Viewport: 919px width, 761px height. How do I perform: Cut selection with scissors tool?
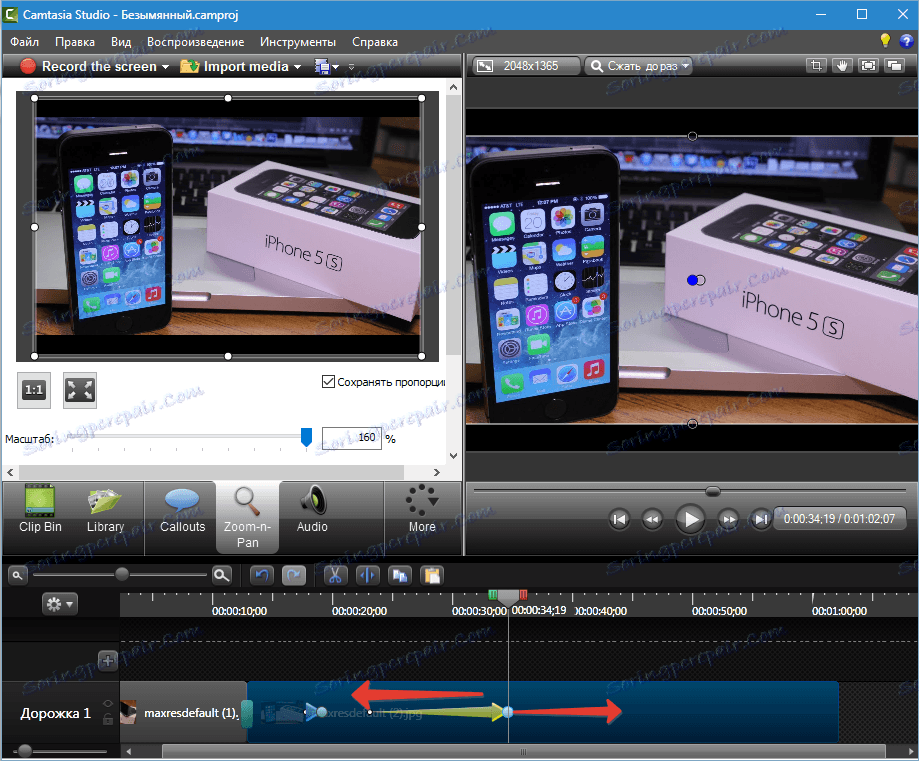335,576
